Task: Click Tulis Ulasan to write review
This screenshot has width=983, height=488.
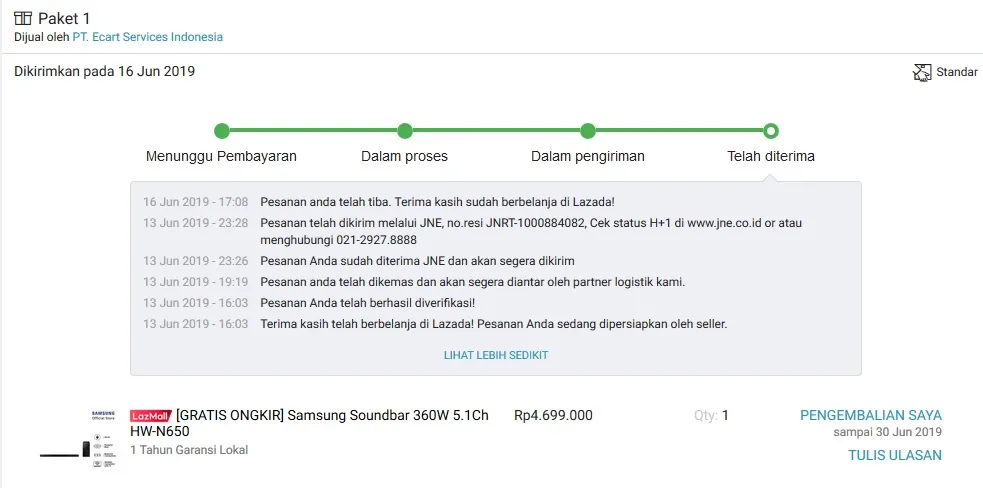Action: 895,455
